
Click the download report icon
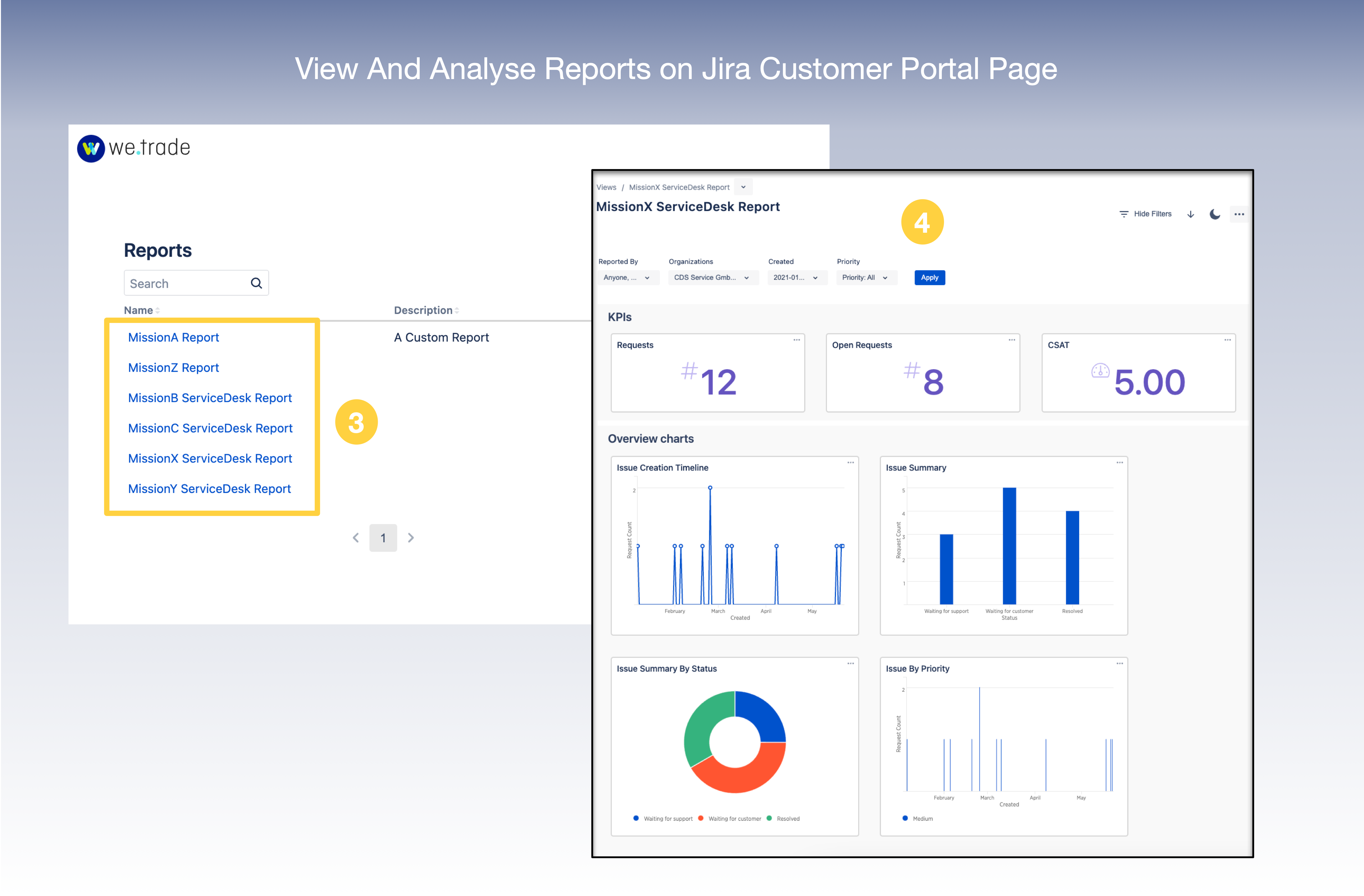[x=1191, y=214]
